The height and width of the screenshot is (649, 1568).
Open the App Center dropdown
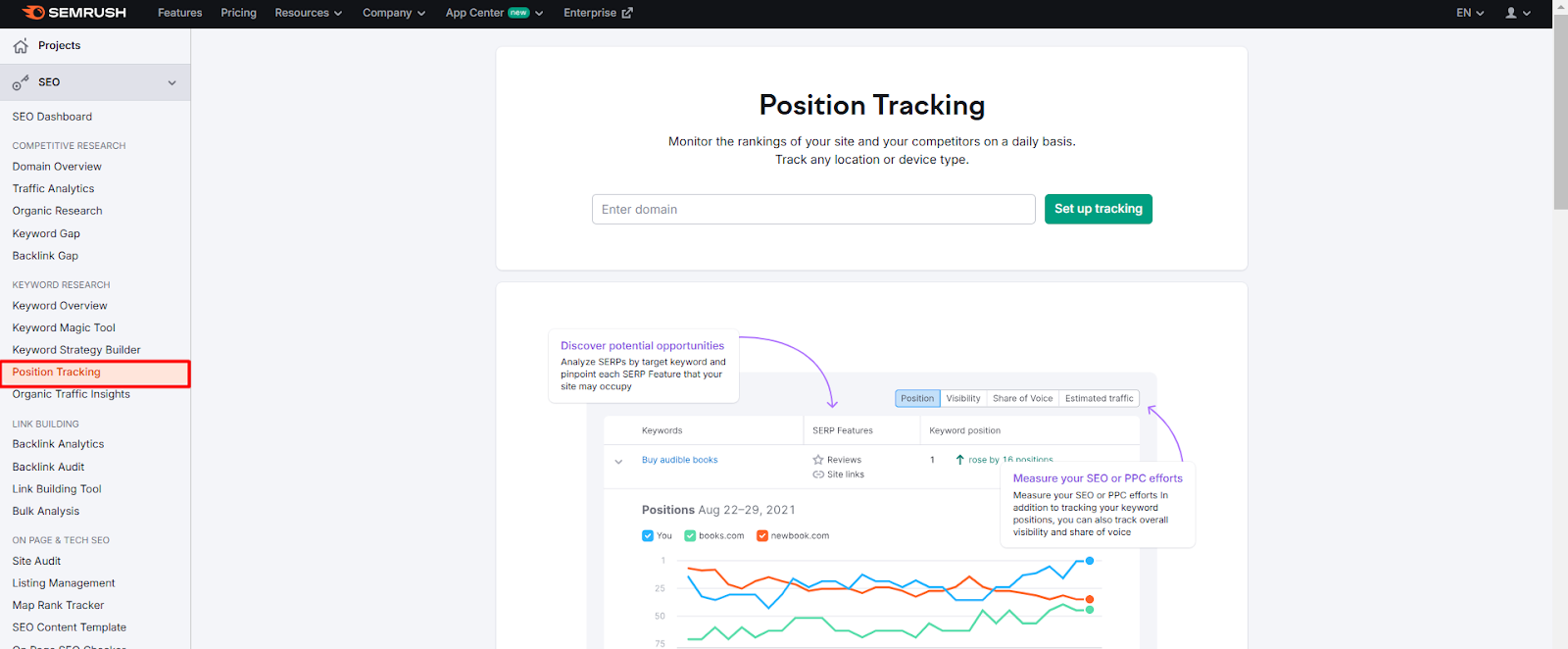coord(494,13)
